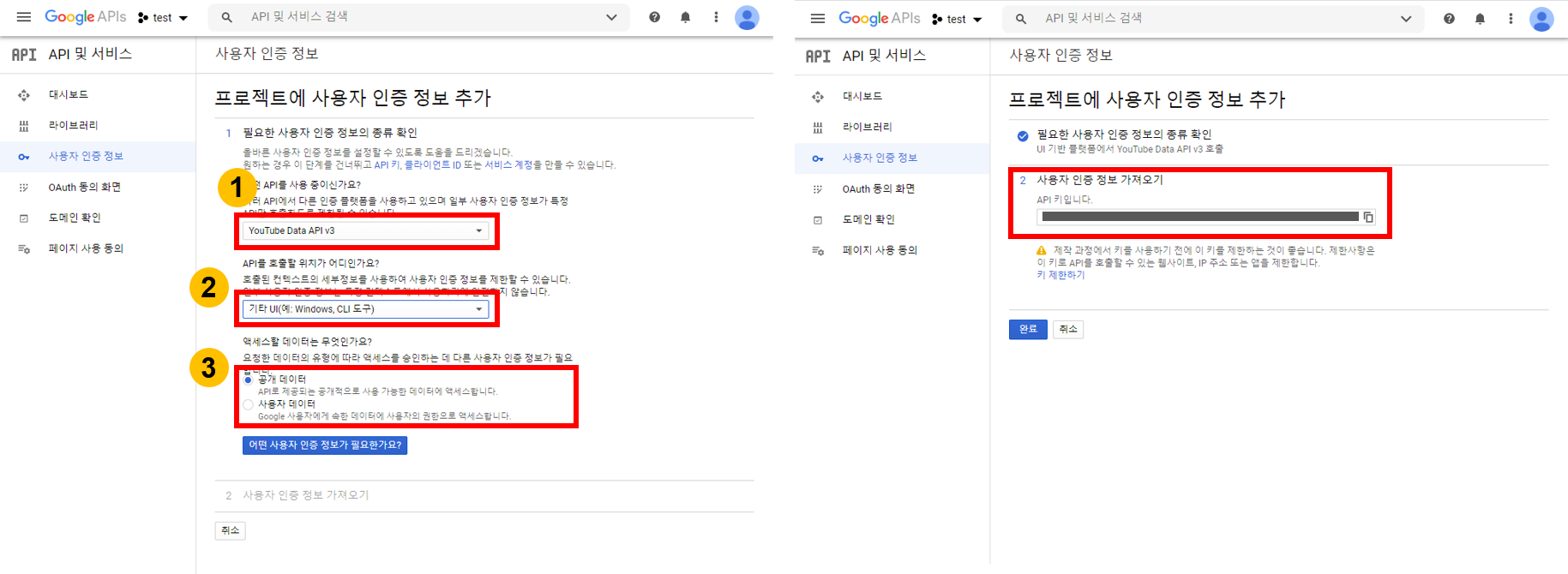
Task: Select 사용자 데이터 radio option
Action: coord(249,404)
